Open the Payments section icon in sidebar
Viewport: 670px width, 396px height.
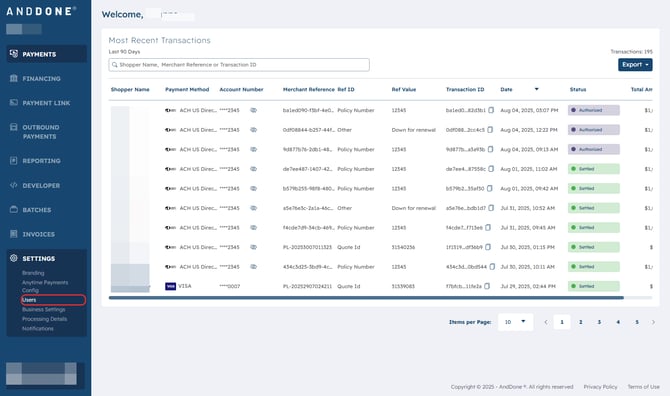pos(14,54)
